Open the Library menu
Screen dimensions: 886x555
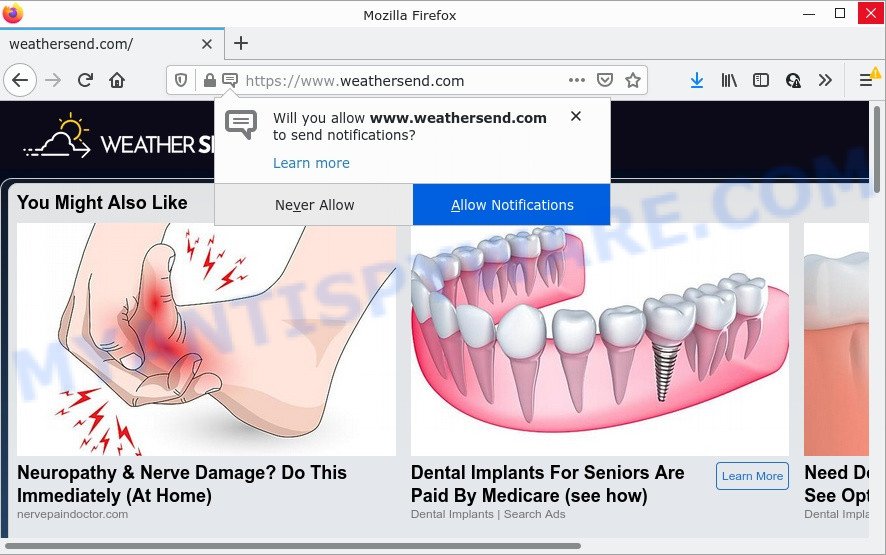point(729,80)
